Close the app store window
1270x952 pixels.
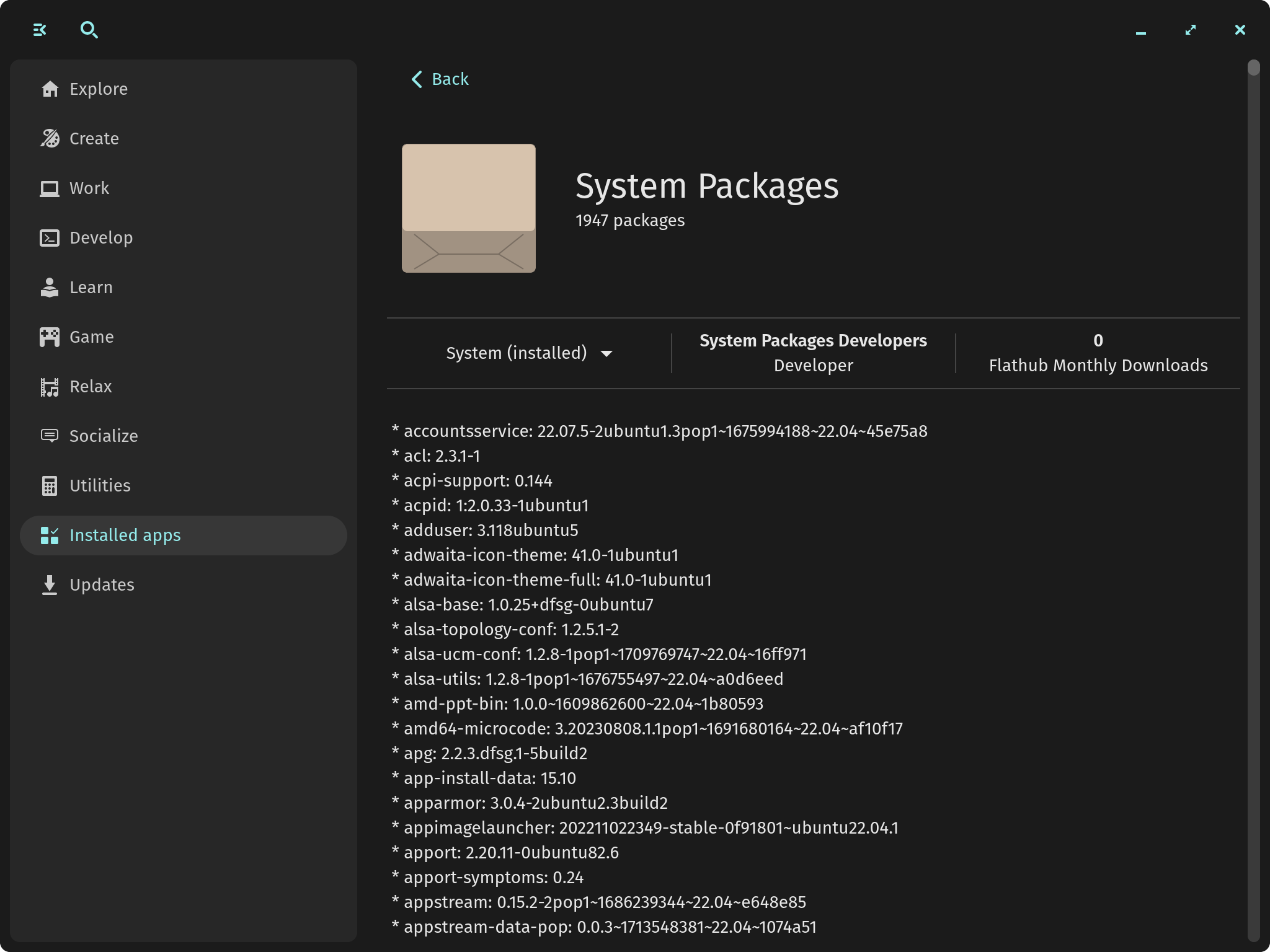[x=1240, y=30]
